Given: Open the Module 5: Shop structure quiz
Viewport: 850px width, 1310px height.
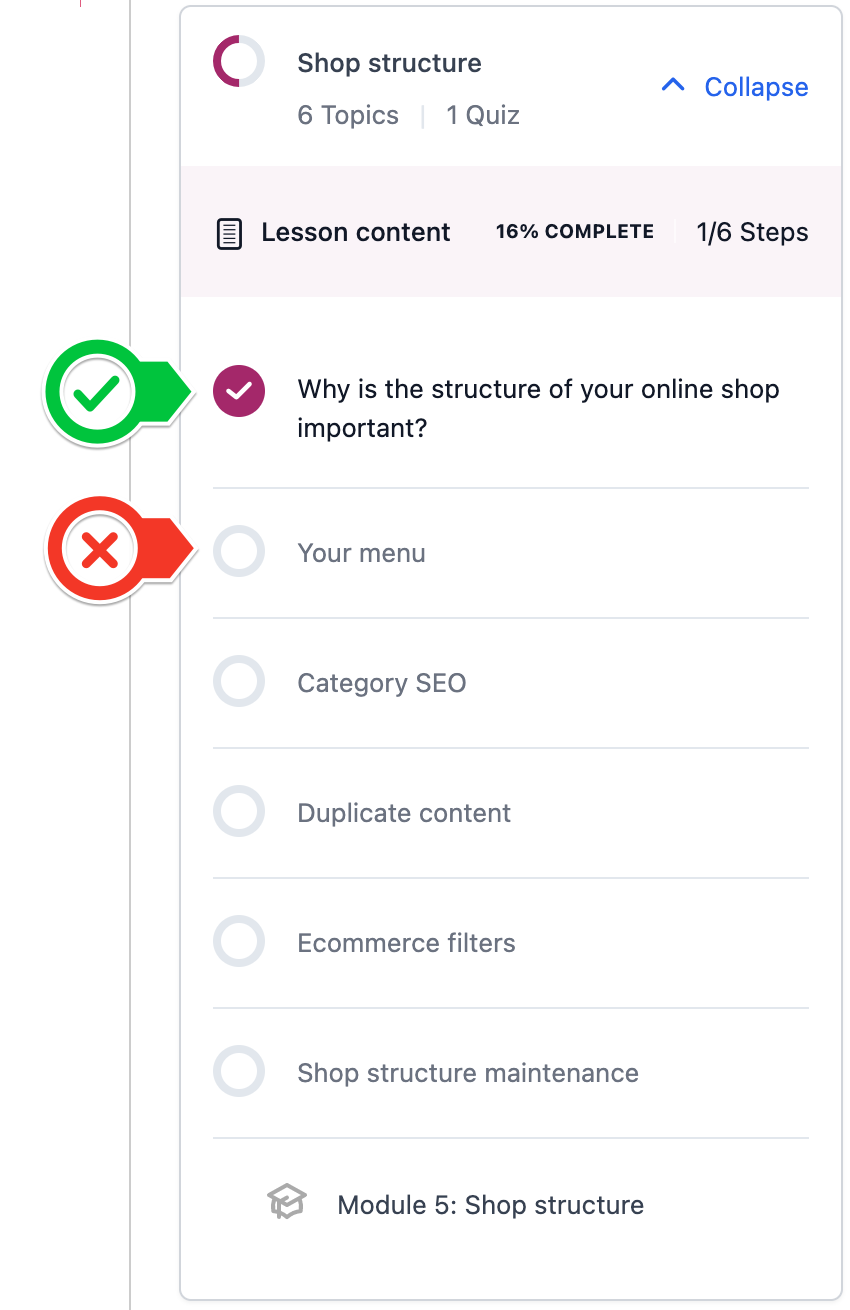Looking at the screenshot, I should click(x=490, y=1204).
